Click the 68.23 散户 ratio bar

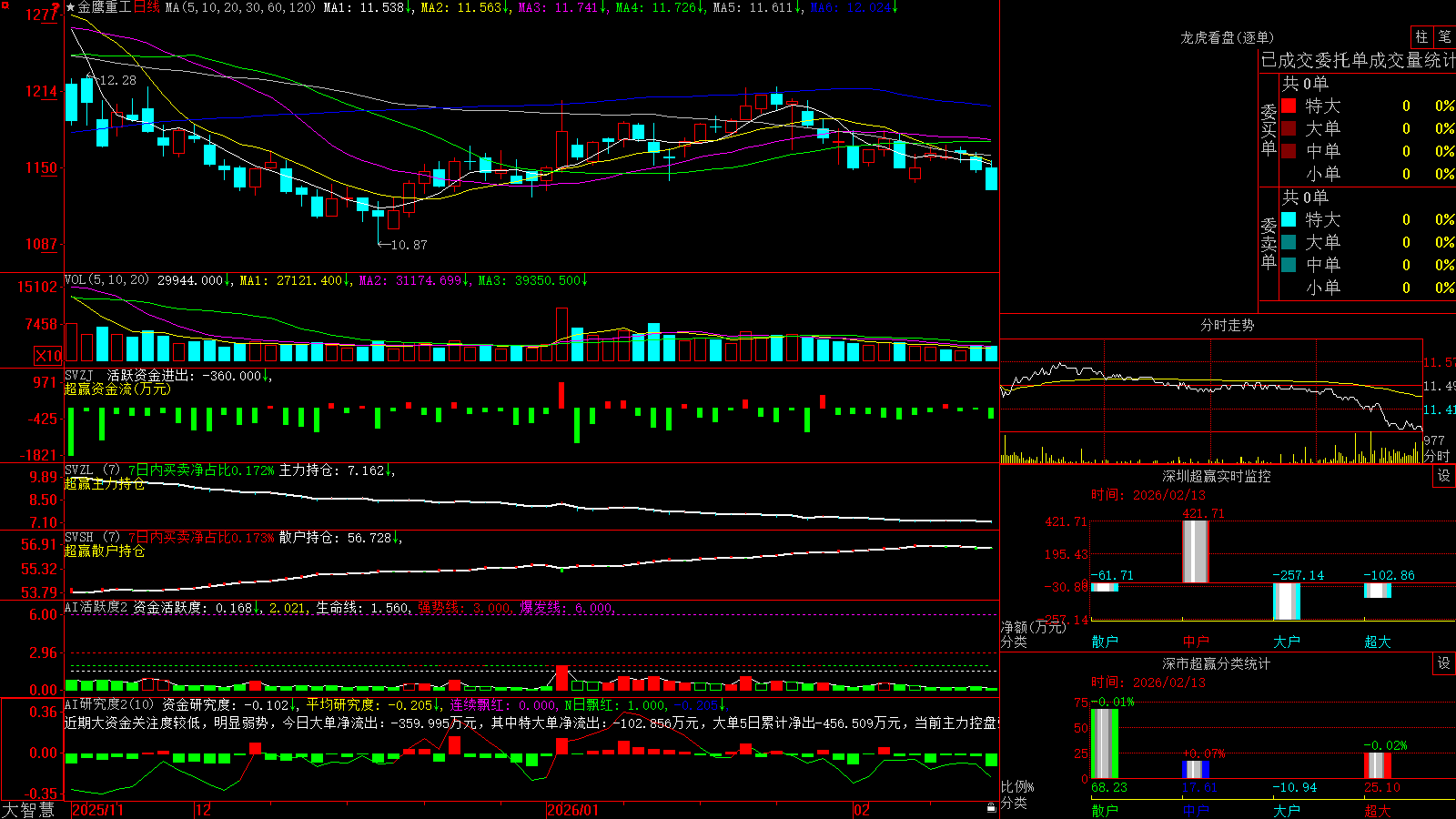[x=1104, y=743]
